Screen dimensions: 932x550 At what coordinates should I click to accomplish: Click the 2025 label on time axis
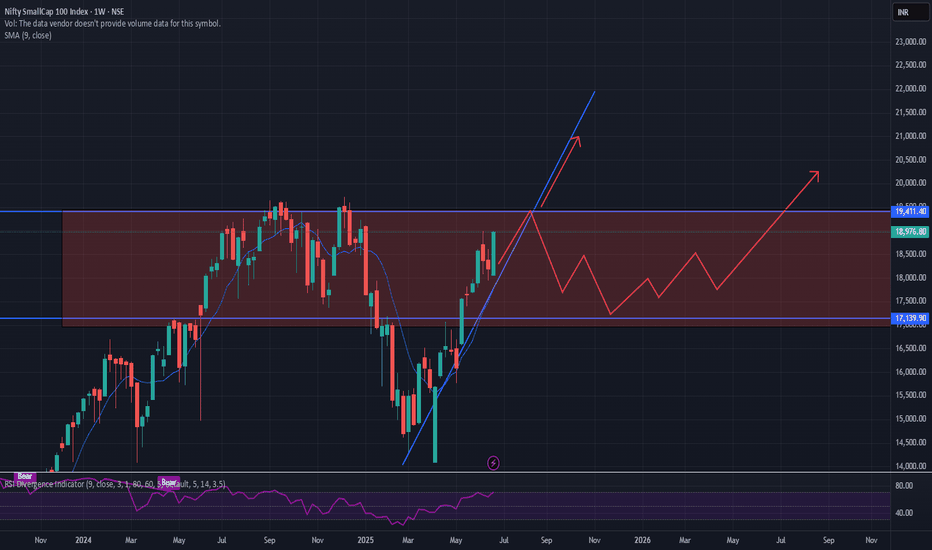[x=366, y=540]
